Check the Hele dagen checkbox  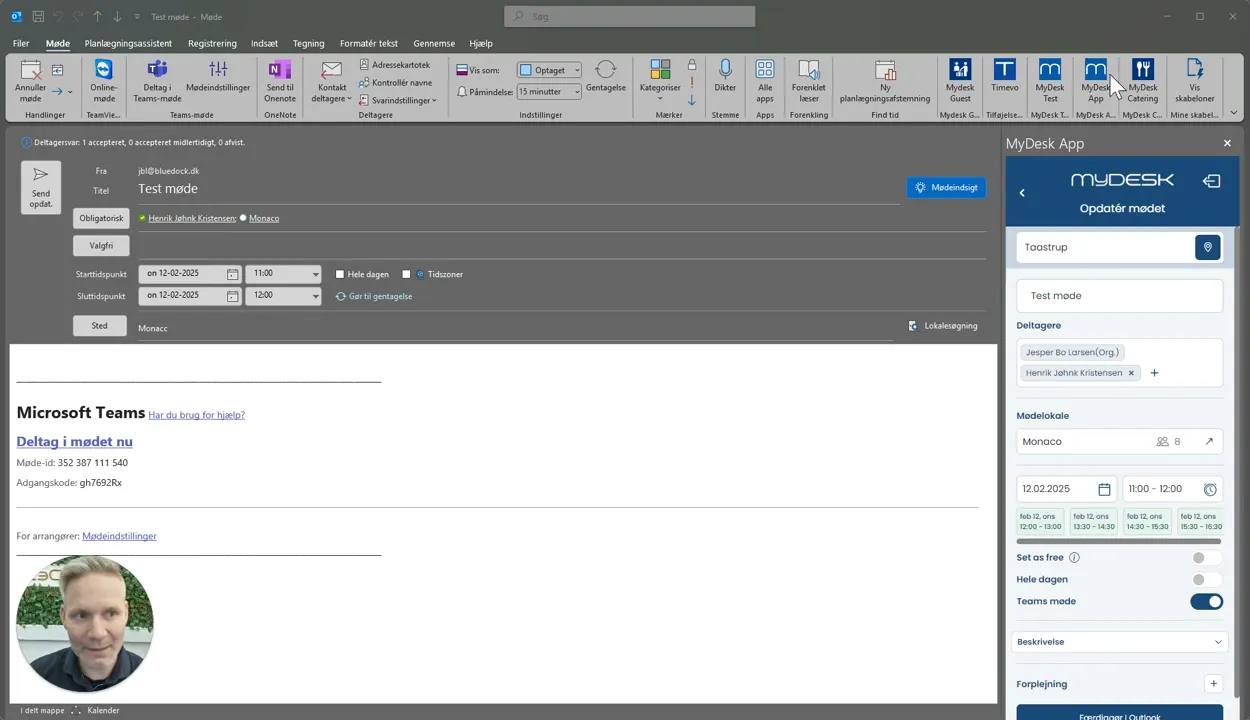340,274
